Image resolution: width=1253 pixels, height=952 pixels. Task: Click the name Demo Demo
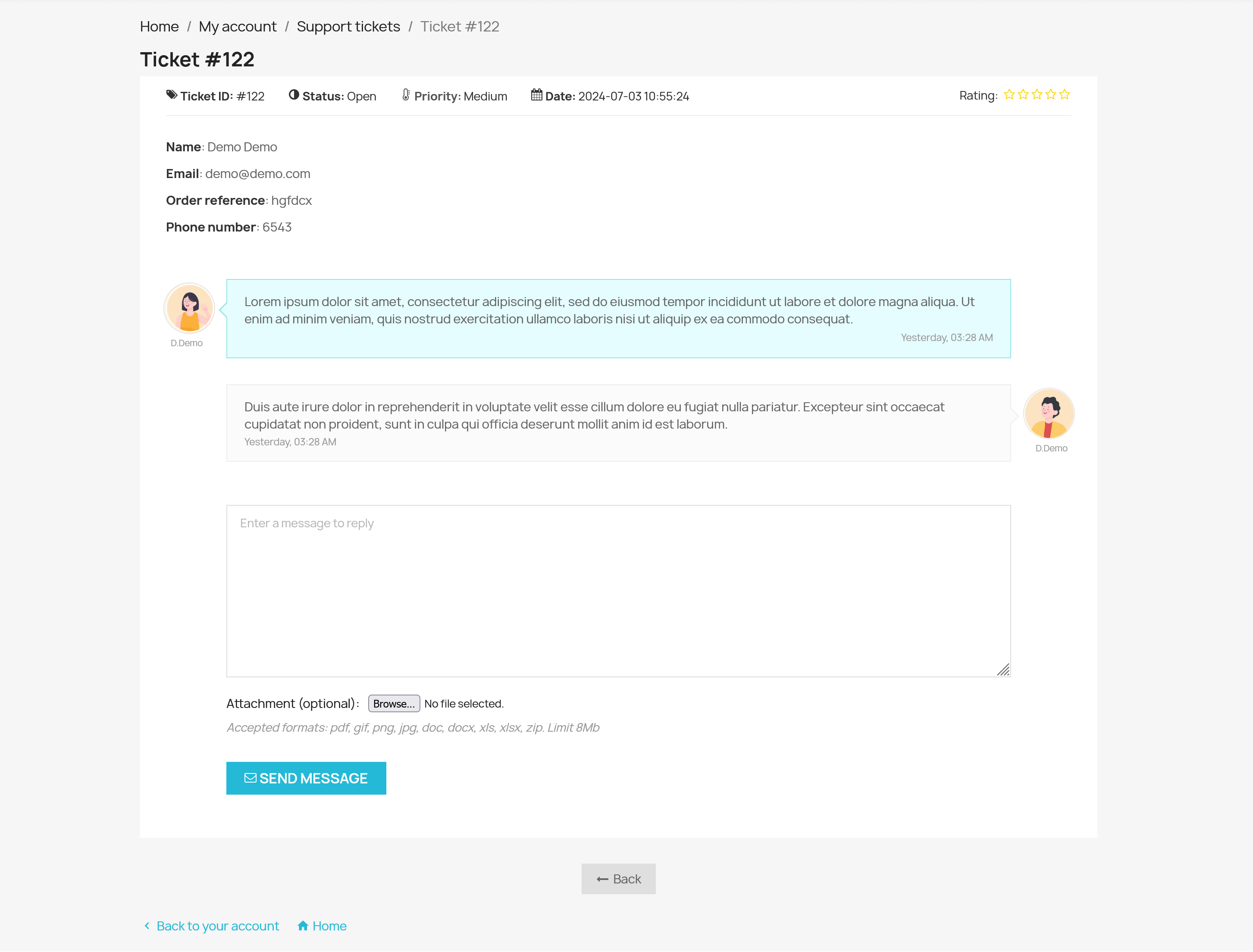(x=242, y=147)
